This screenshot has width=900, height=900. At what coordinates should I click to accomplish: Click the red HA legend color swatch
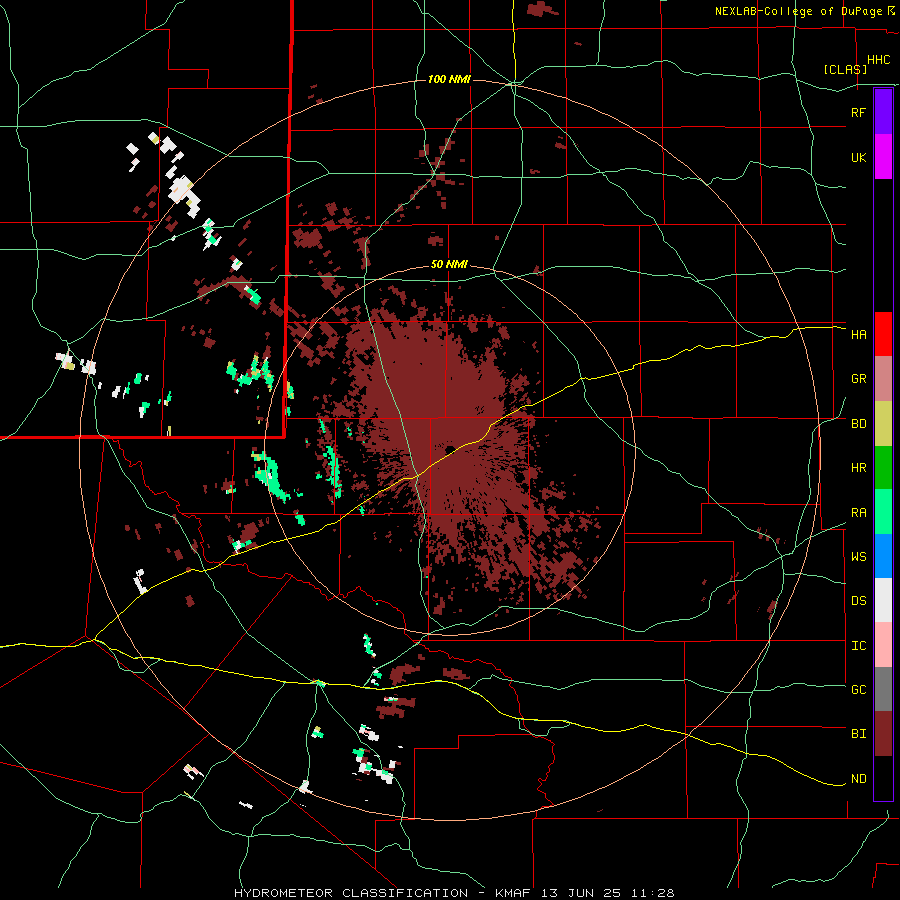(x=883, y=334)
